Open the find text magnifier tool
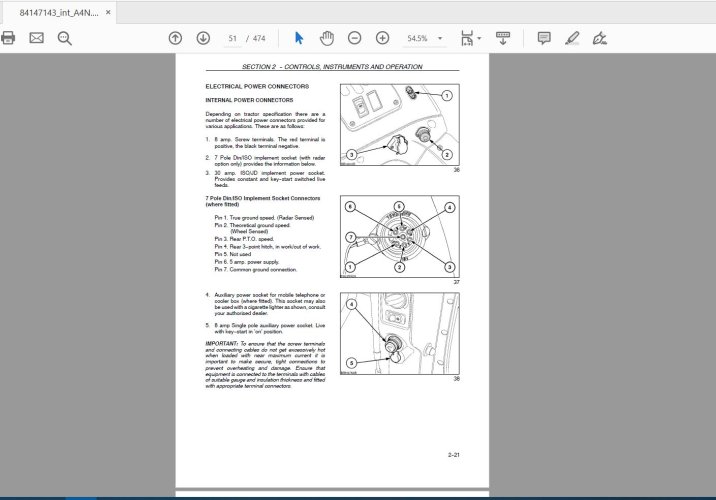The height and width of the screenshot is (500, 716). click(64, 38)
